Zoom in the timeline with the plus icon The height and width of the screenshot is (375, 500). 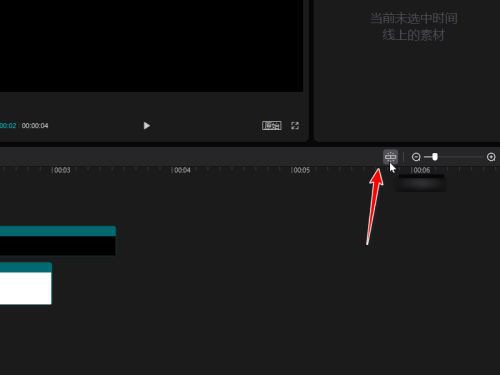pyautogui.click(x=491, y=157)
